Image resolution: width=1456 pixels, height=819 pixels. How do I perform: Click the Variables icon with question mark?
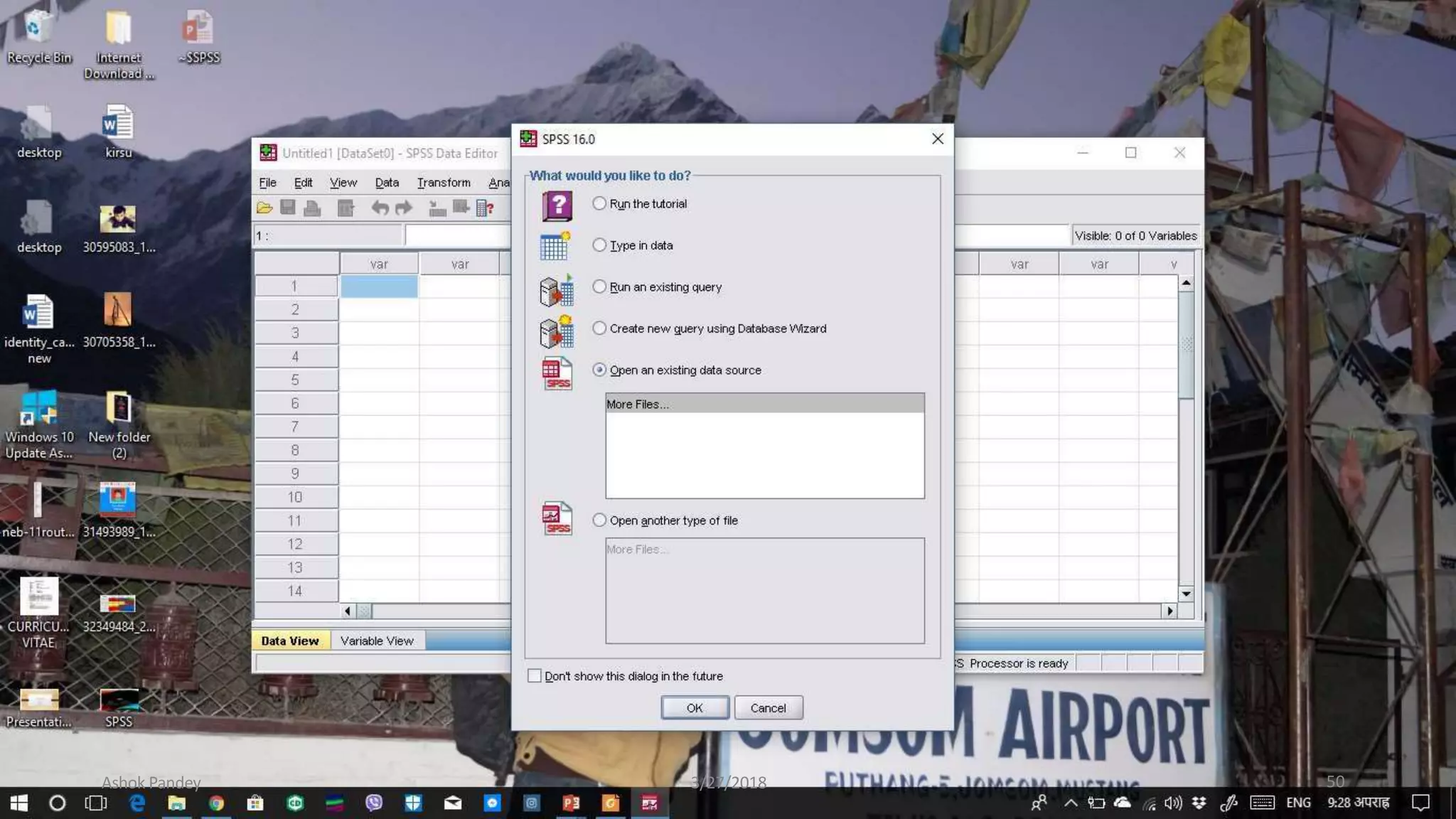point(485,208)
